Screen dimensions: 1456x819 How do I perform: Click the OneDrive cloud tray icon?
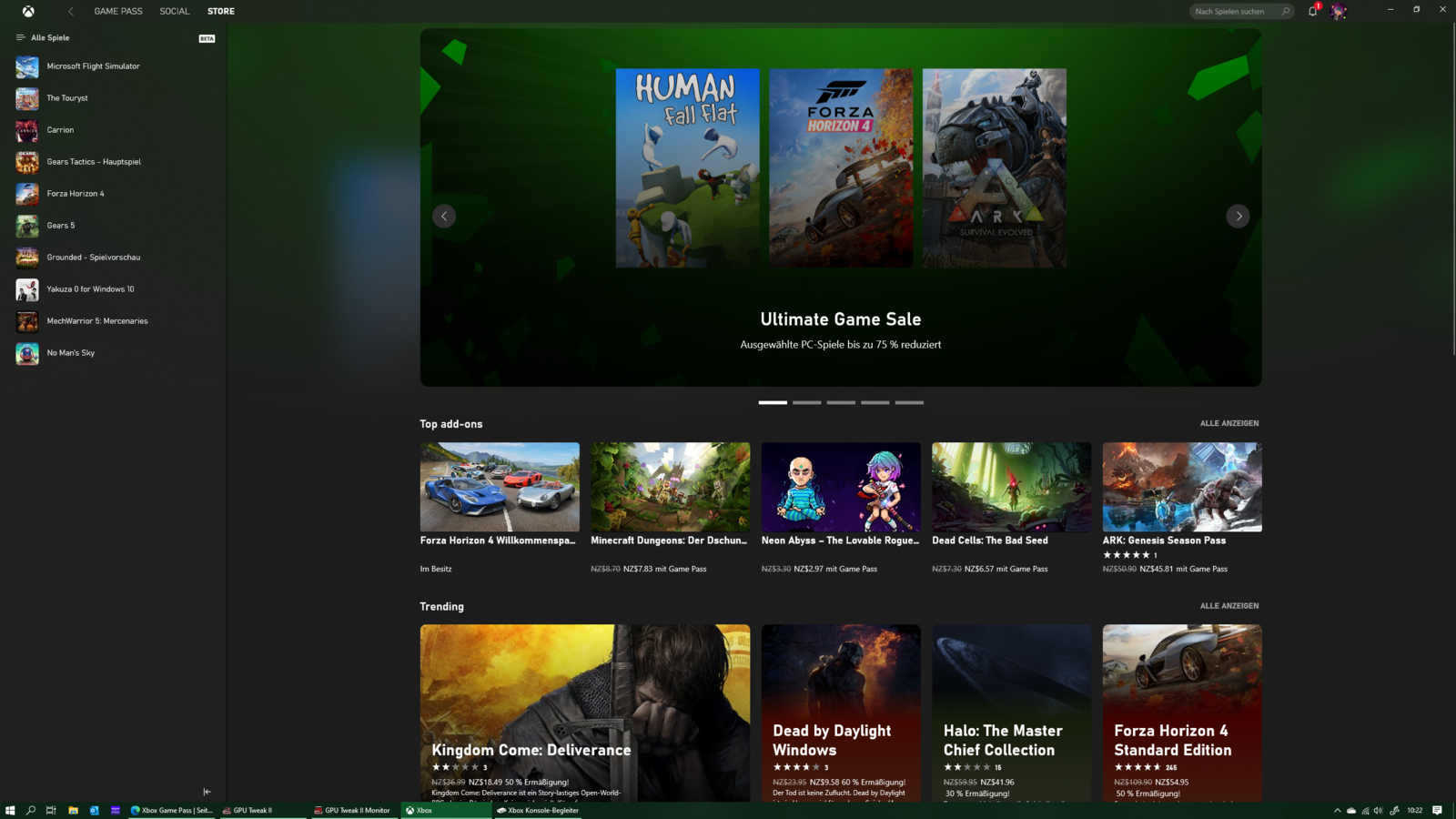(x=1351, y=810)
